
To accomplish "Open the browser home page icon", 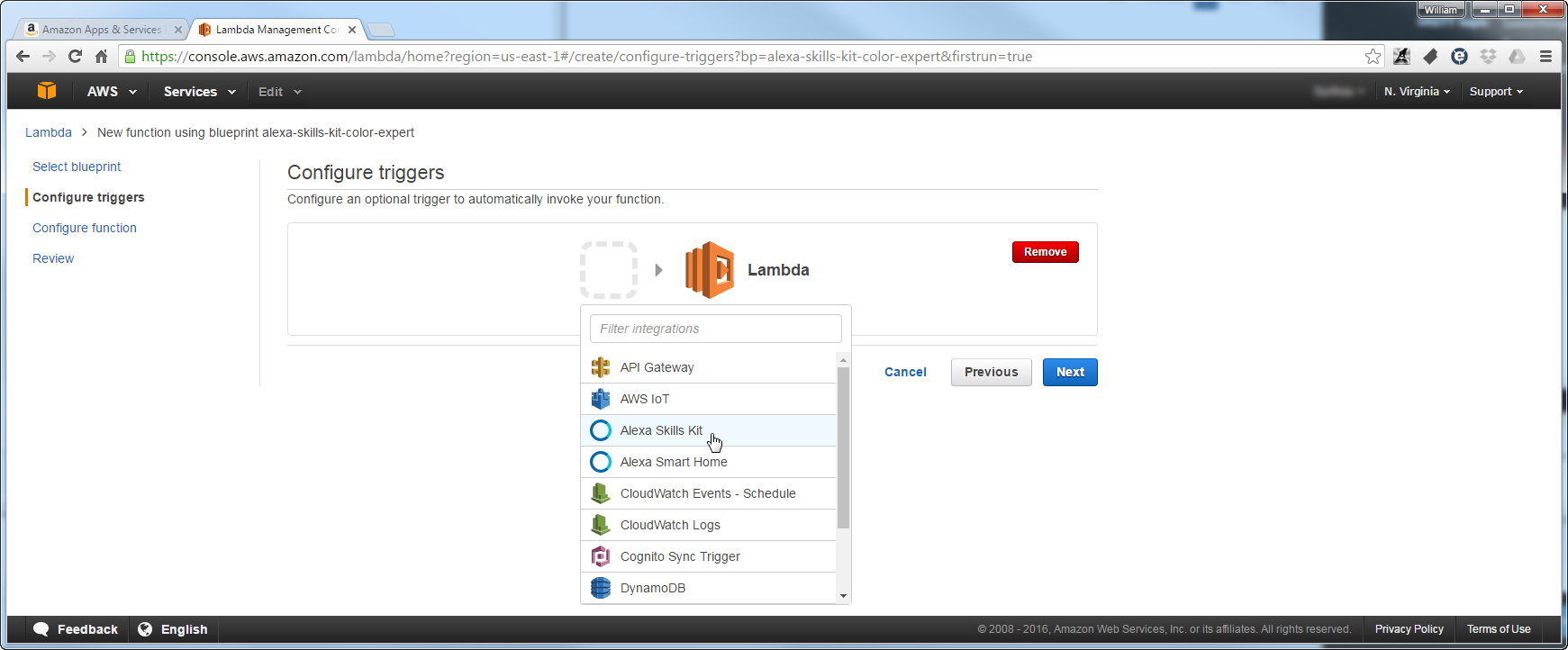I will [102, 56].
